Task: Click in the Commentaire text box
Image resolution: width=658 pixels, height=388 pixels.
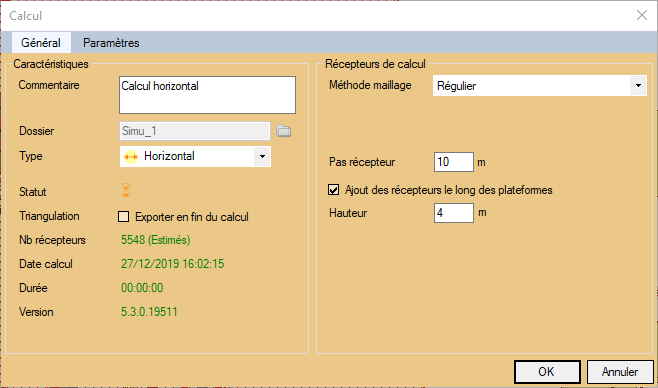Action: (x=207, y=95)
